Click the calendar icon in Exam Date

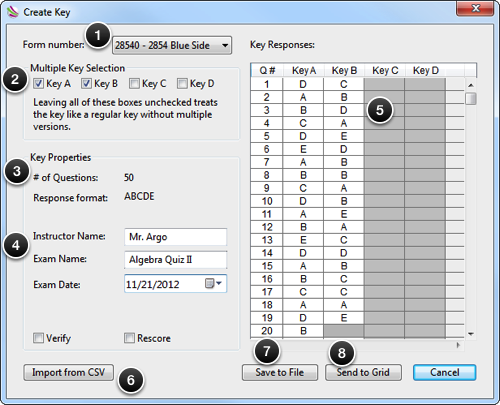tap(209, 284)
